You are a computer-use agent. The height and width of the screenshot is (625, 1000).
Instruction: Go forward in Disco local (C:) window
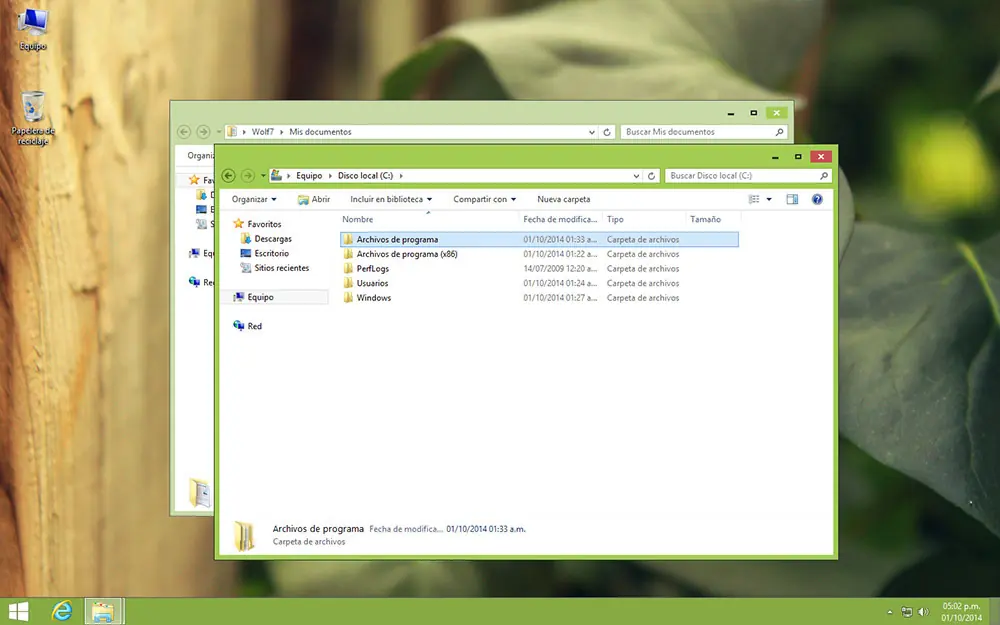coord(247,175)
